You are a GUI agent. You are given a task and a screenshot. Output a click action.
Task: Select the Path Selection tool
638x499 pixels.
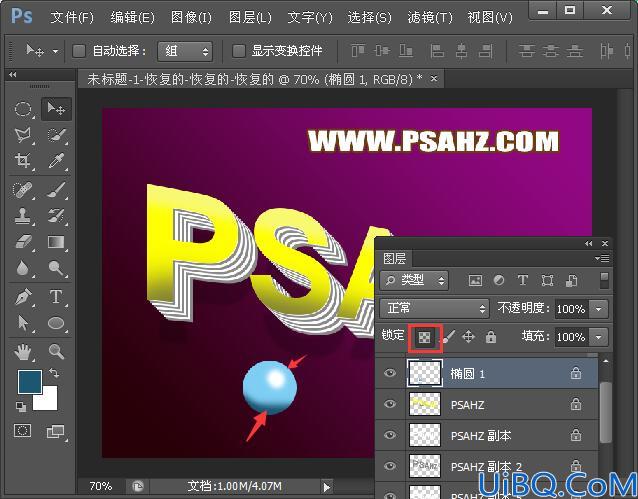23,323
